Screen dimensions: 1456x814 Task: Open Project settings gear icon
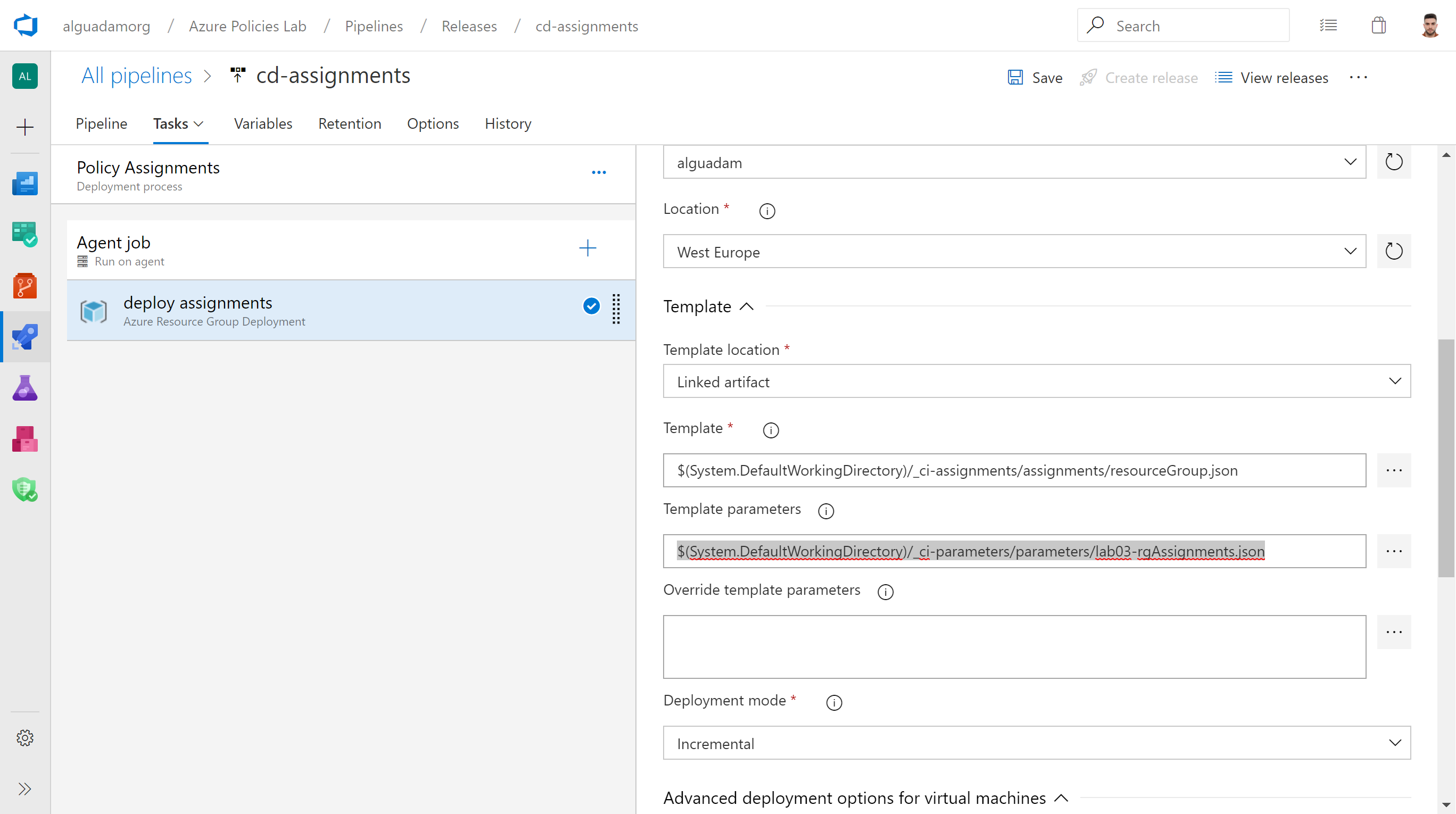pyautogui.click(x=25, y=738)
